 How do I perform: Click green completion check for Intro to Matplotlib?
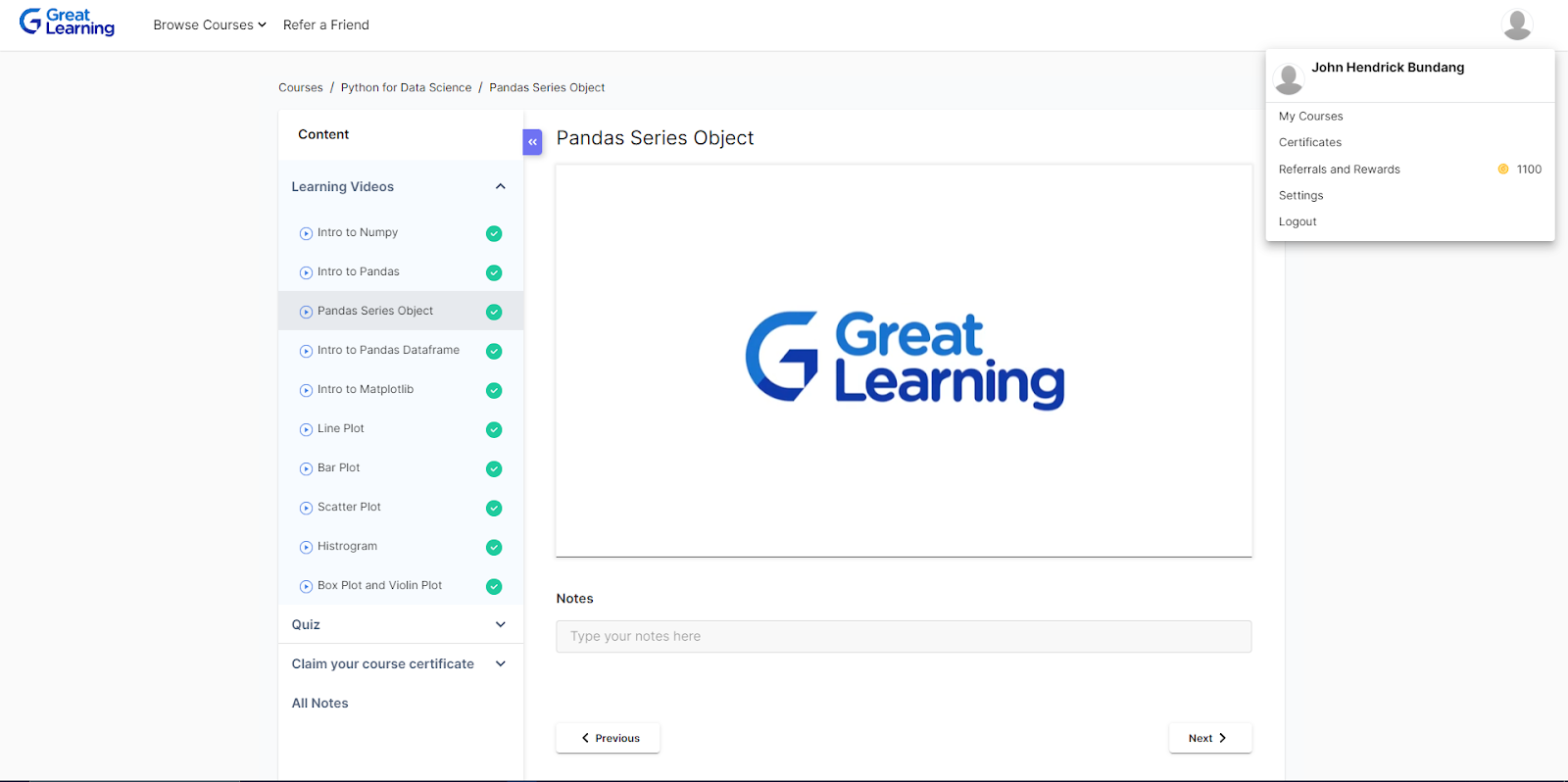click(x=494, y=390)
